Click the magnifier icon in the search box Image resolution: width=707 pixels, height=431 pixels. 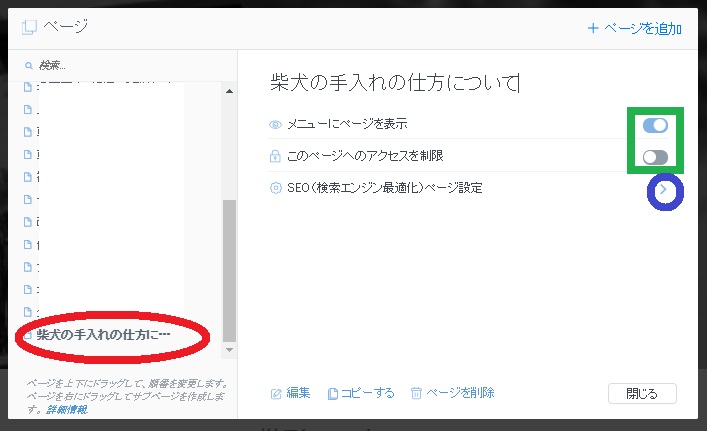pyautogui.click(x=28, y=66)
